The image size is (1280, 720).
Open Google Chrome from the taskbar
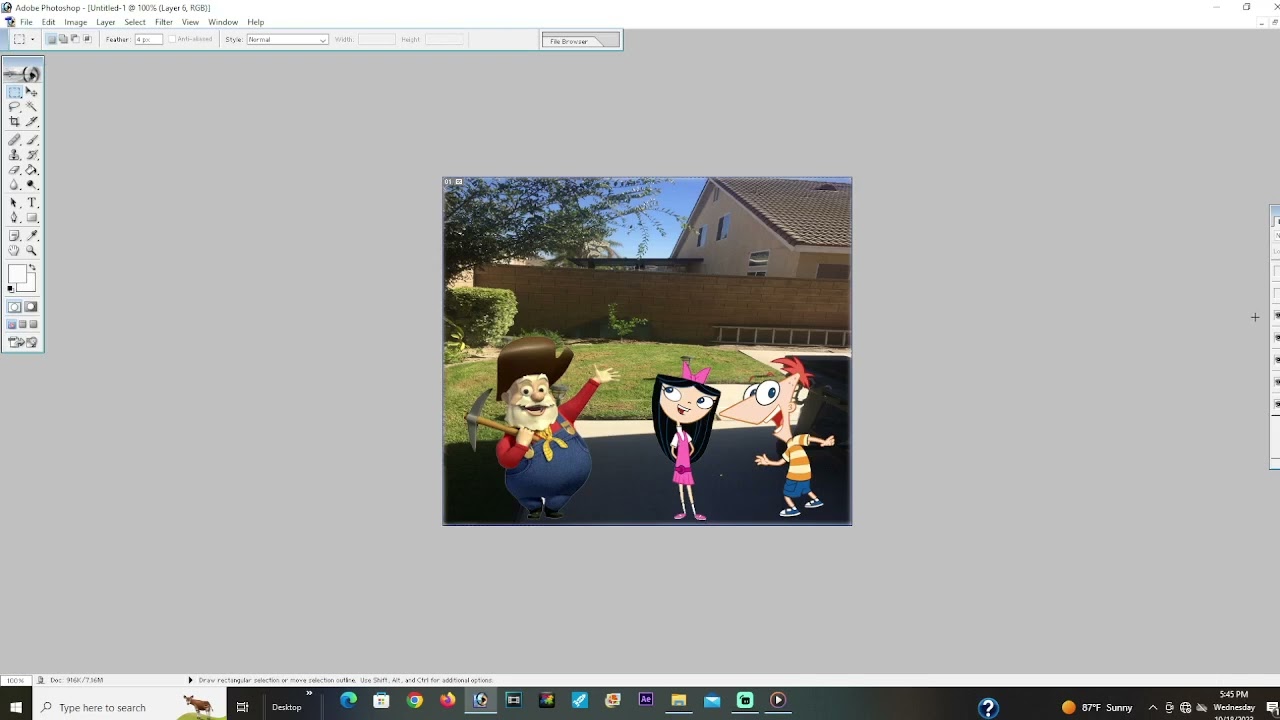tap(414, 701)
